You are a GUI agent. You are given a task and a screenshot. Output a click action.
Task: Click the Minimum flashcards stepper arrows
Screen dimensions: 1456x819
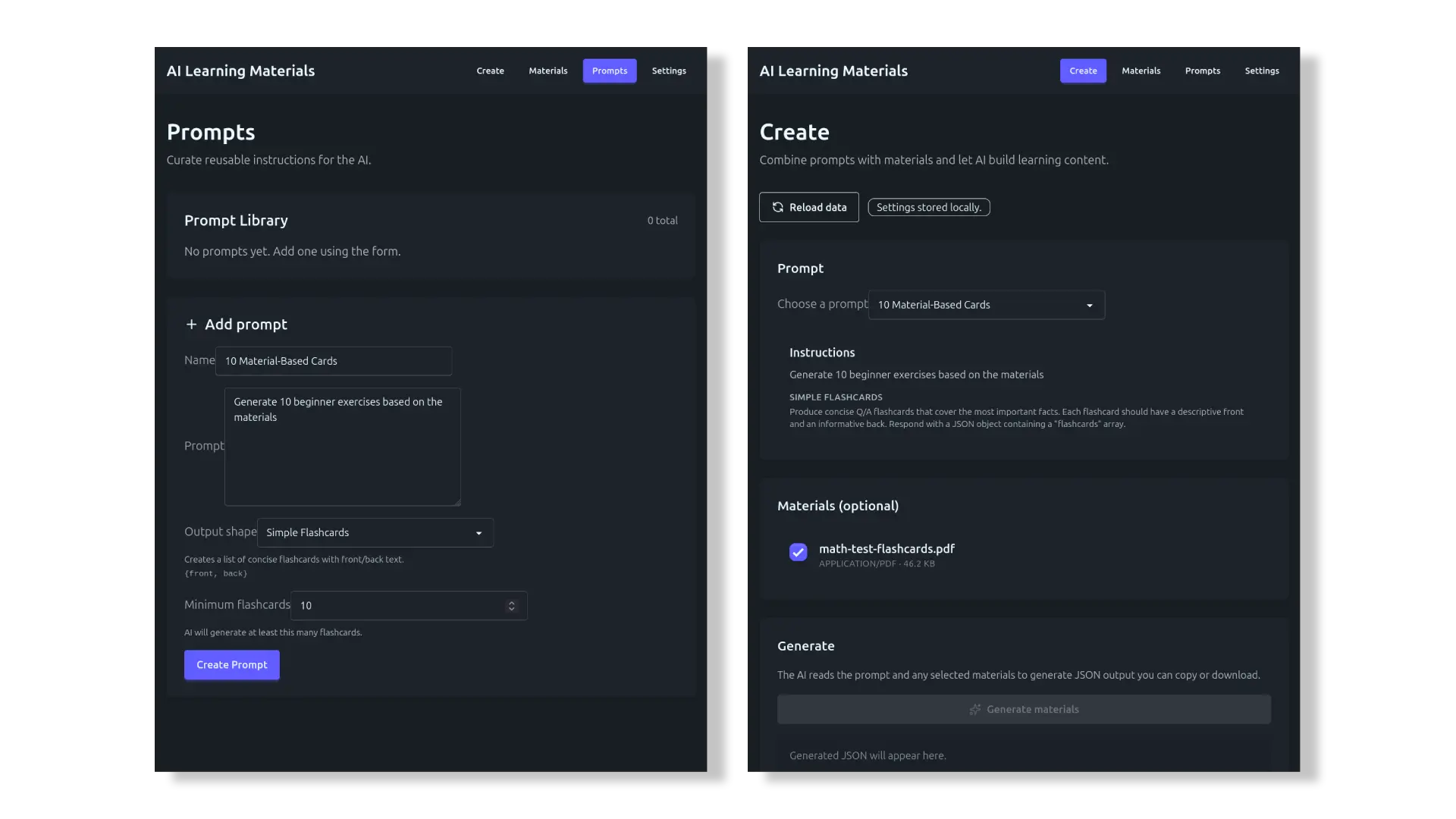point(512,606)
